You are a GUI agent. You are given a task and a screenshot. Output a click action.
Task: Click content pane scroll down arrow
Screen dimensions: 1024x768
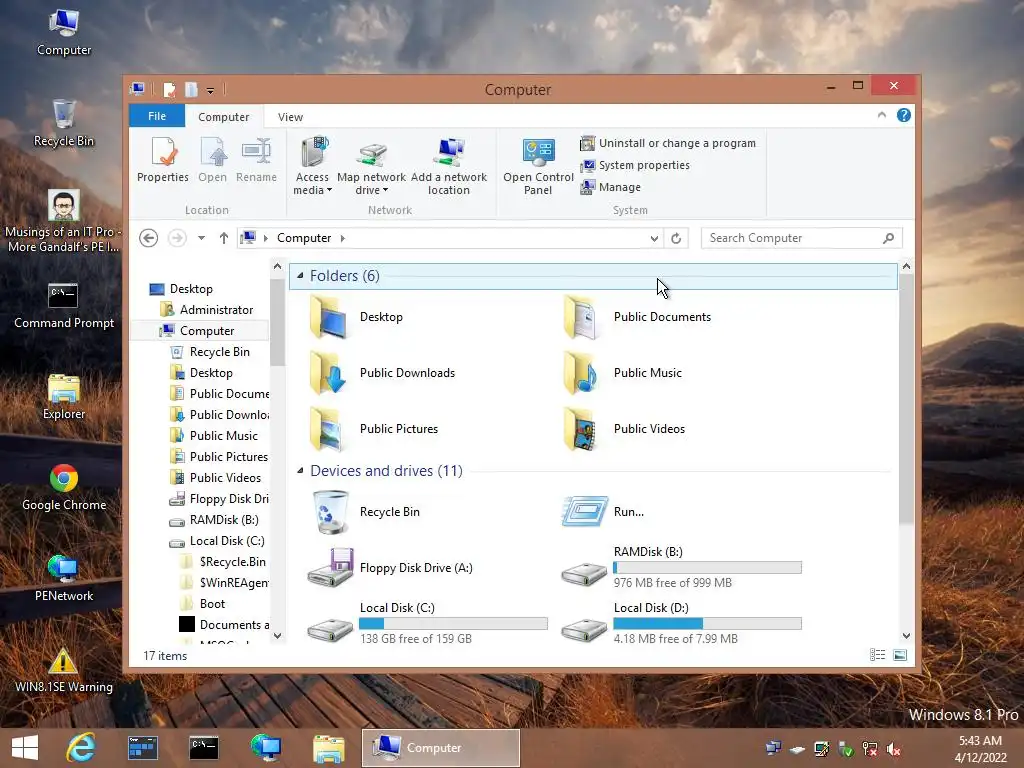click(x=906, y=635)
